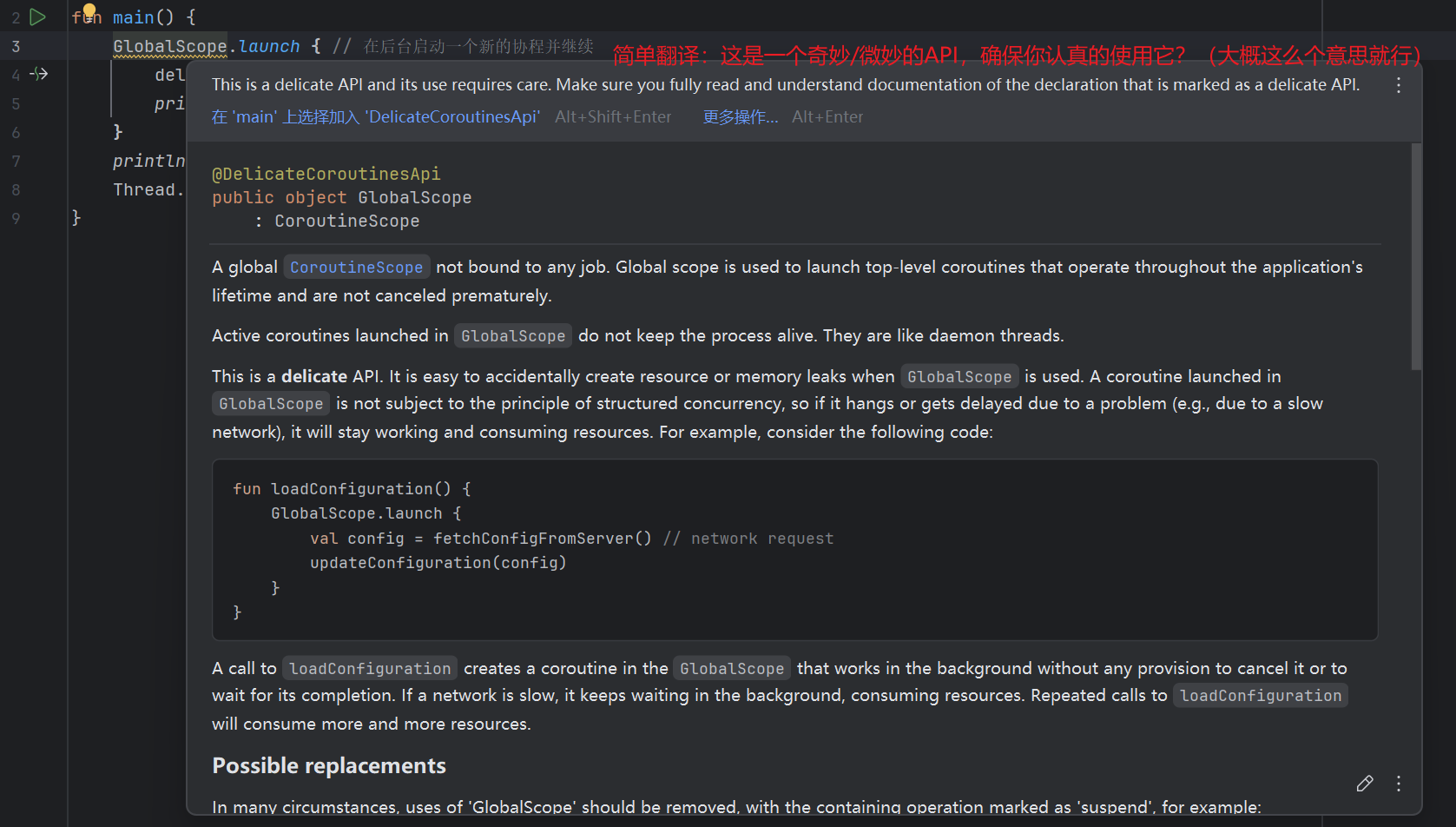Click the main function name on line 2
Viewport: 1456px width, 827px height.
coord(133,17)
